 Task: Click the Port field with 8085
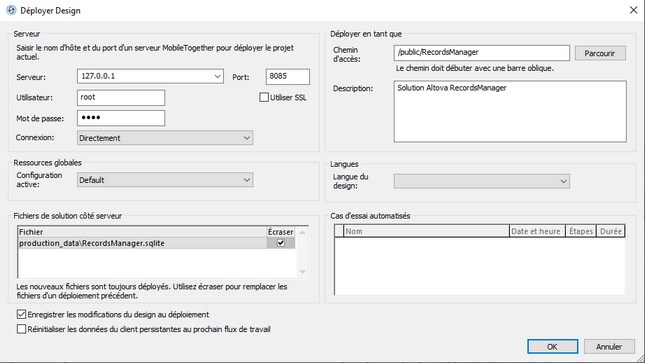tap(288, 77)
